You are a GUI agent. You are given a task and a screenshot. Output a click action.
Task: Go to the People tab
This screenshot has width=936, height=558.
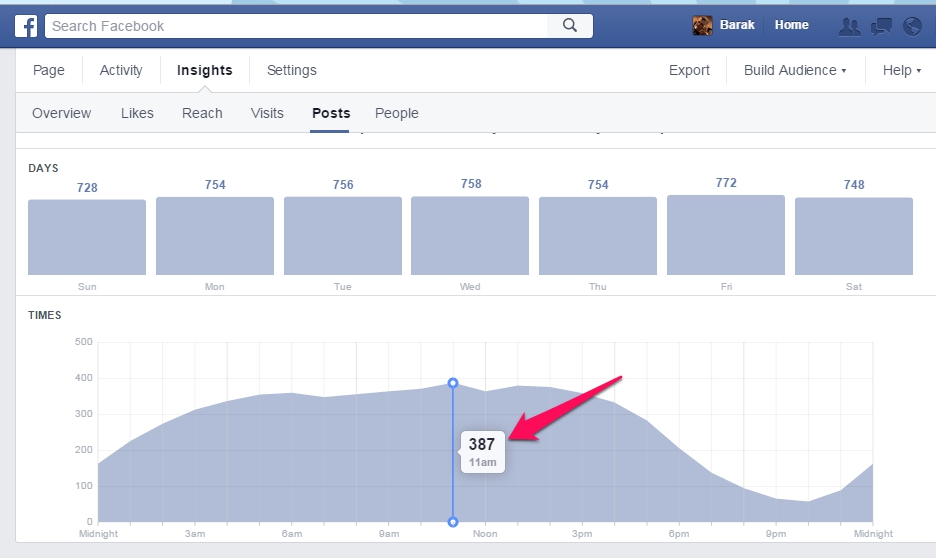pyautogui.click(x=396, y=113)
